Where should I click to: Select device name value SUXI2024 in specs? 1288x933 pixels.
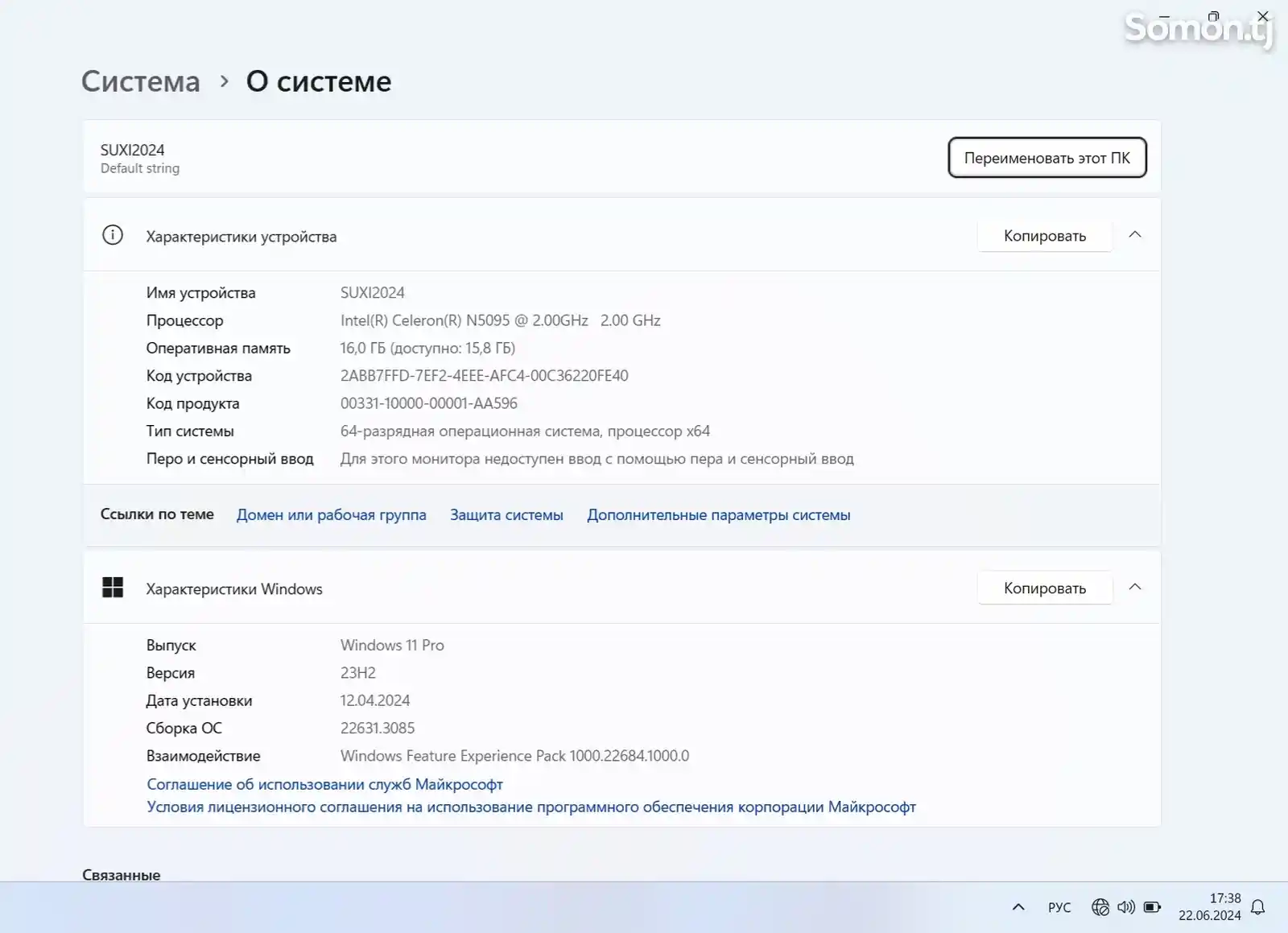point(372,293)
